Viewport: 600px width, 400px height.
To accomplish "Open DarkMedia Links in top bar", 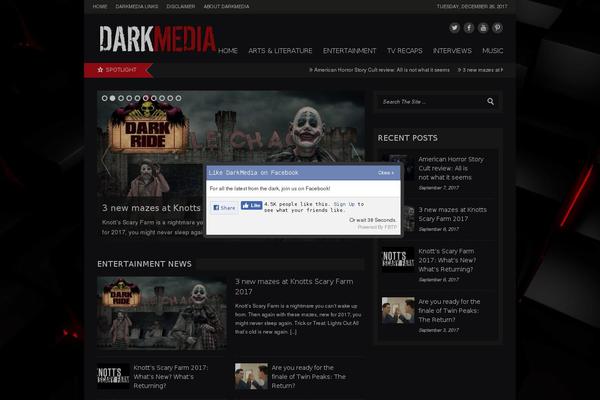I will pyautogui.click(x=137, y=7).
